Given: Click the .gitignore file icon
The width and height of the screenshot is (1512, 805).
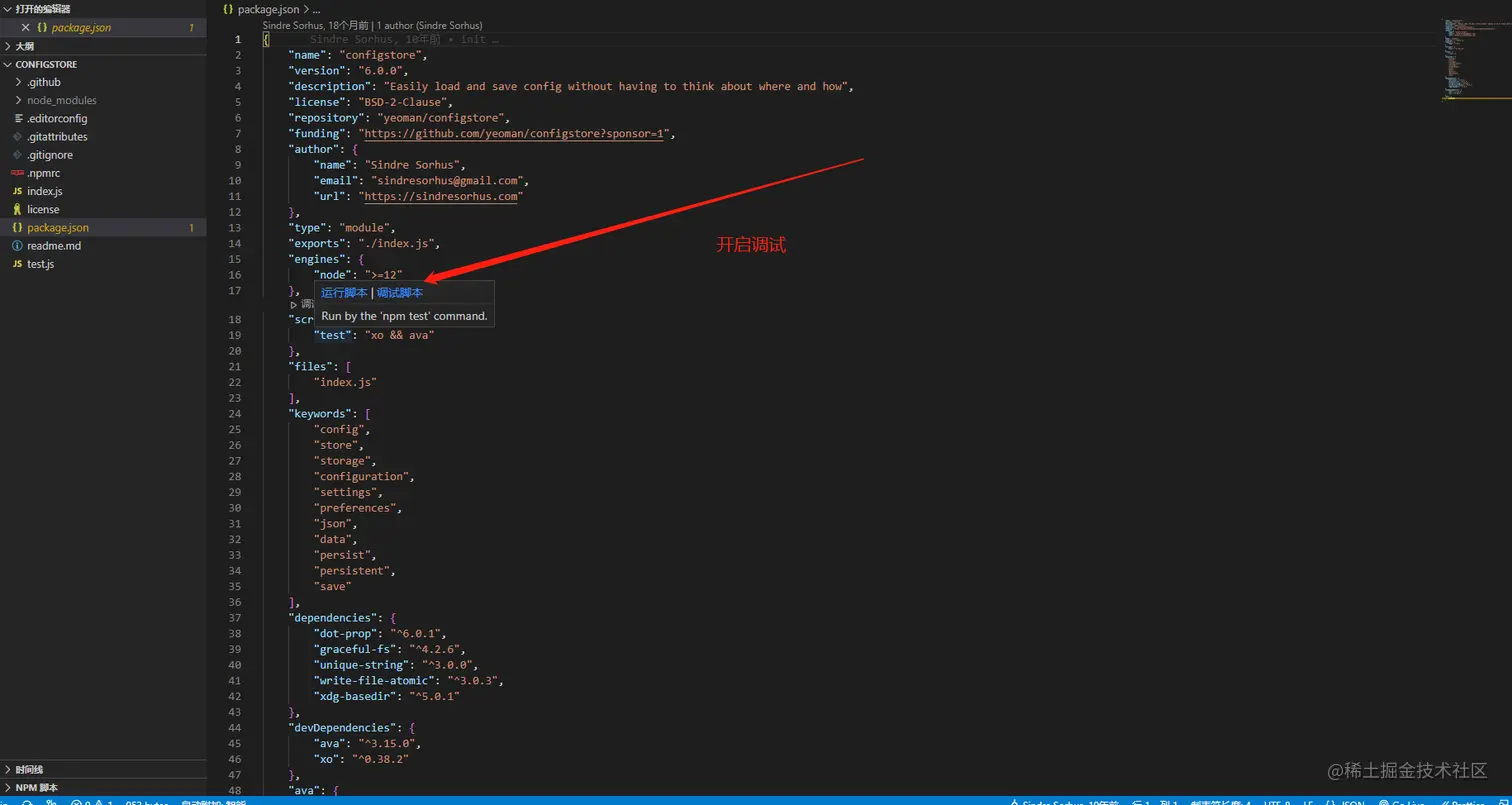Looking at the screenshot, I should click(x=18, y=155).
